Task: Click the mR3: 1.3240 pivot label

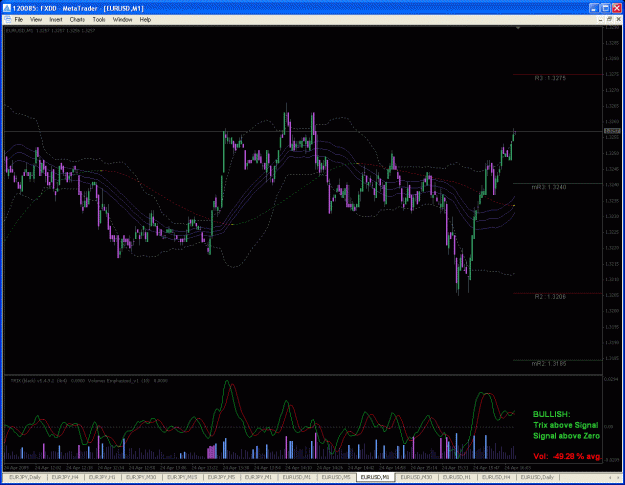Action: [549, 187]
